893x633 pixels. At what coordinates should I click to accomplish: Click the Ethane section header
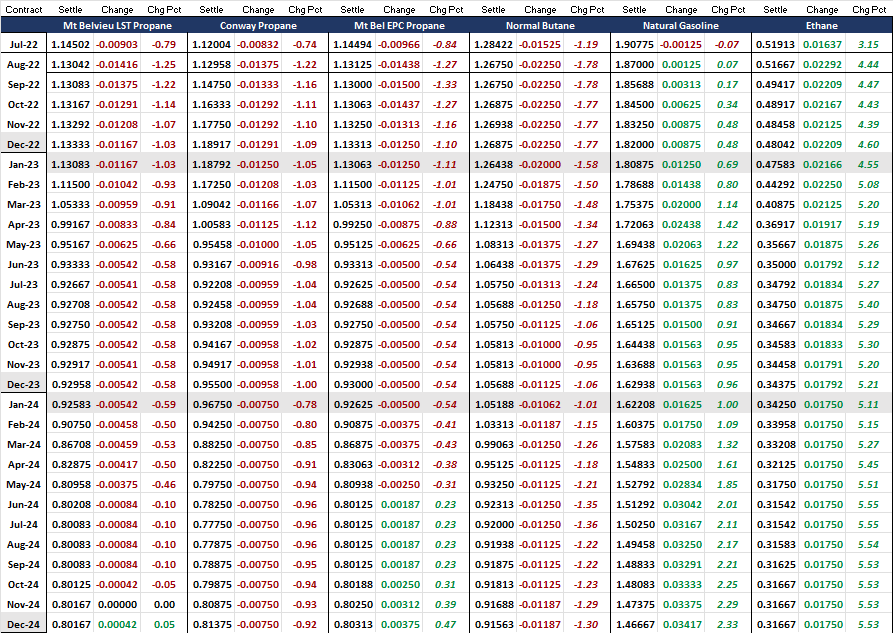[821, 26]
